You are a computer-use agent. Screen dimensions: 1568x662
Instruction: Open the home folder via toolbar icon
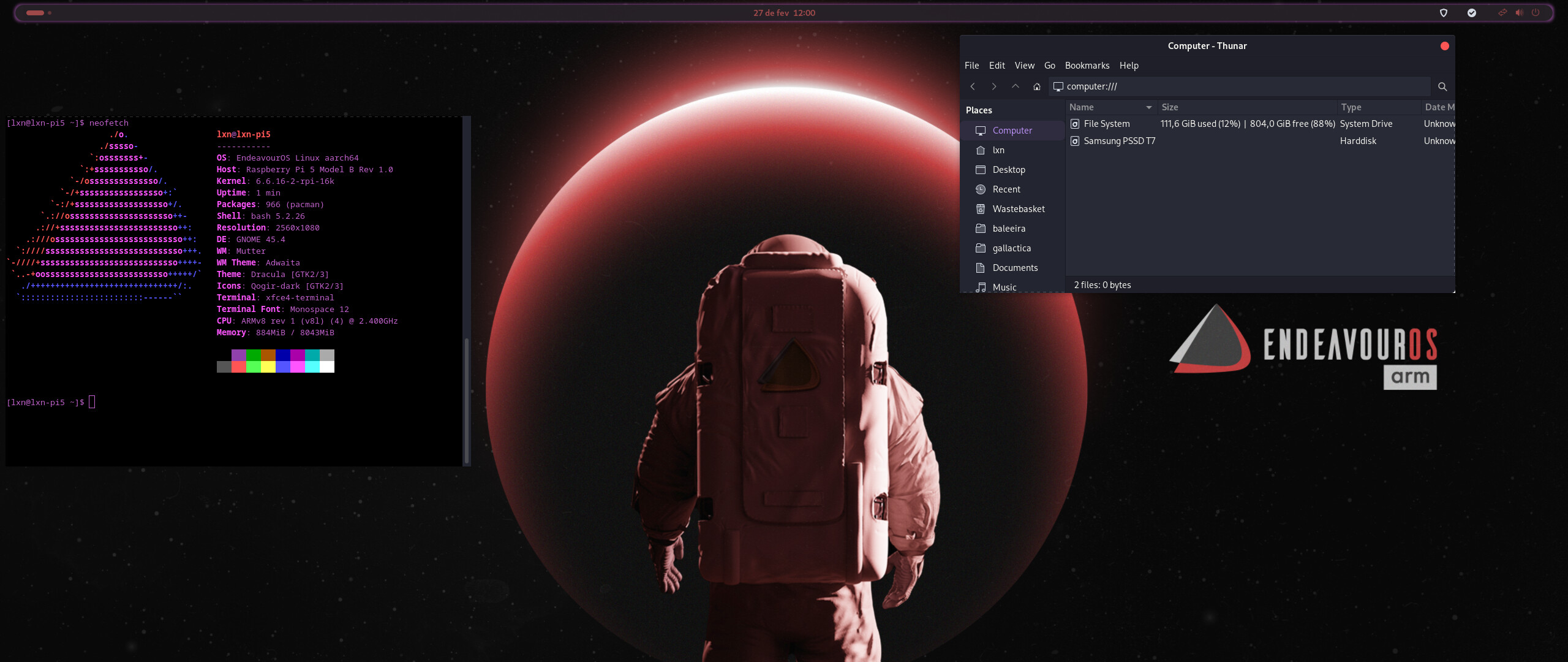click(1037, 86)
